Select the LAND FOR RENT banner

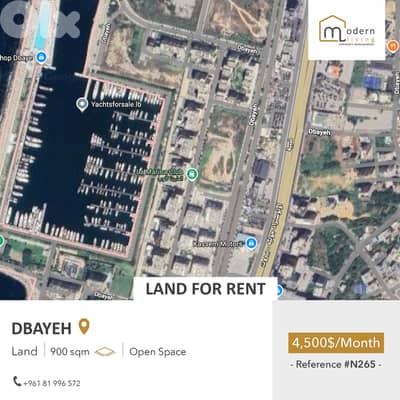click(x=205, y=289)
